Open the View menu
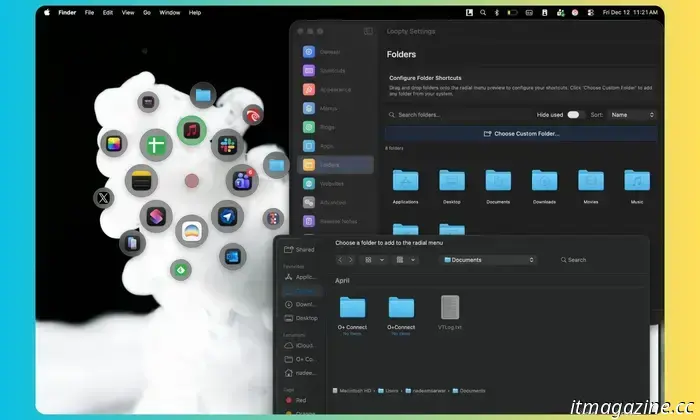 [x=128, y=12]
